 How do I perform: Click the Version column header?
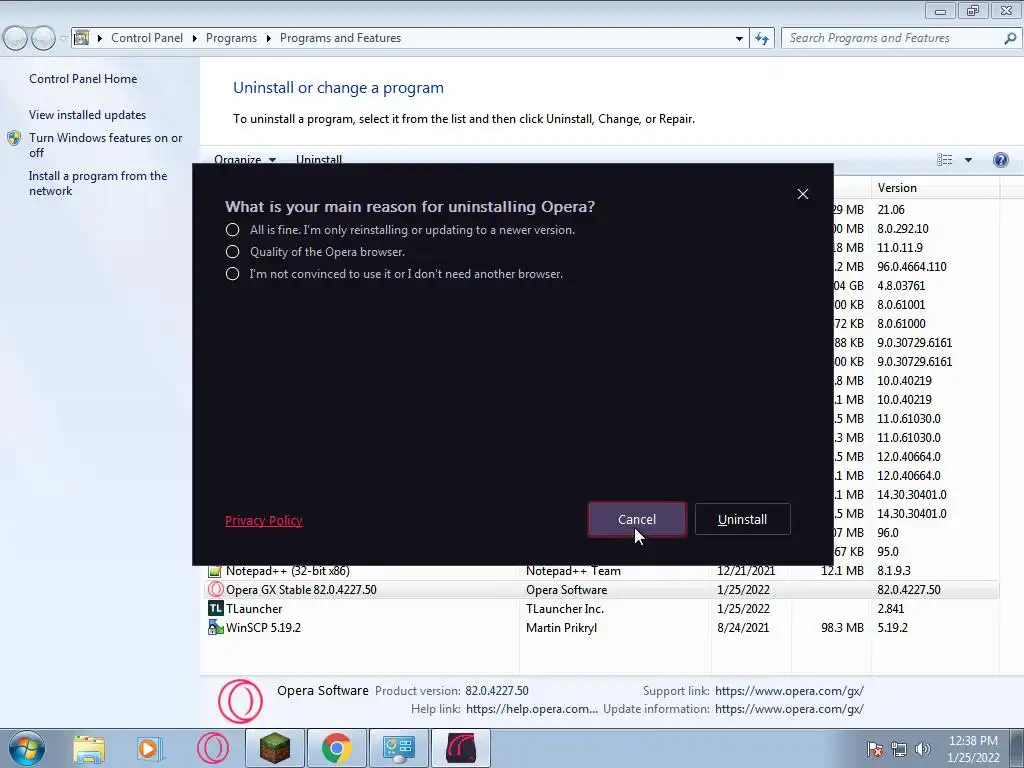[935, 187]
